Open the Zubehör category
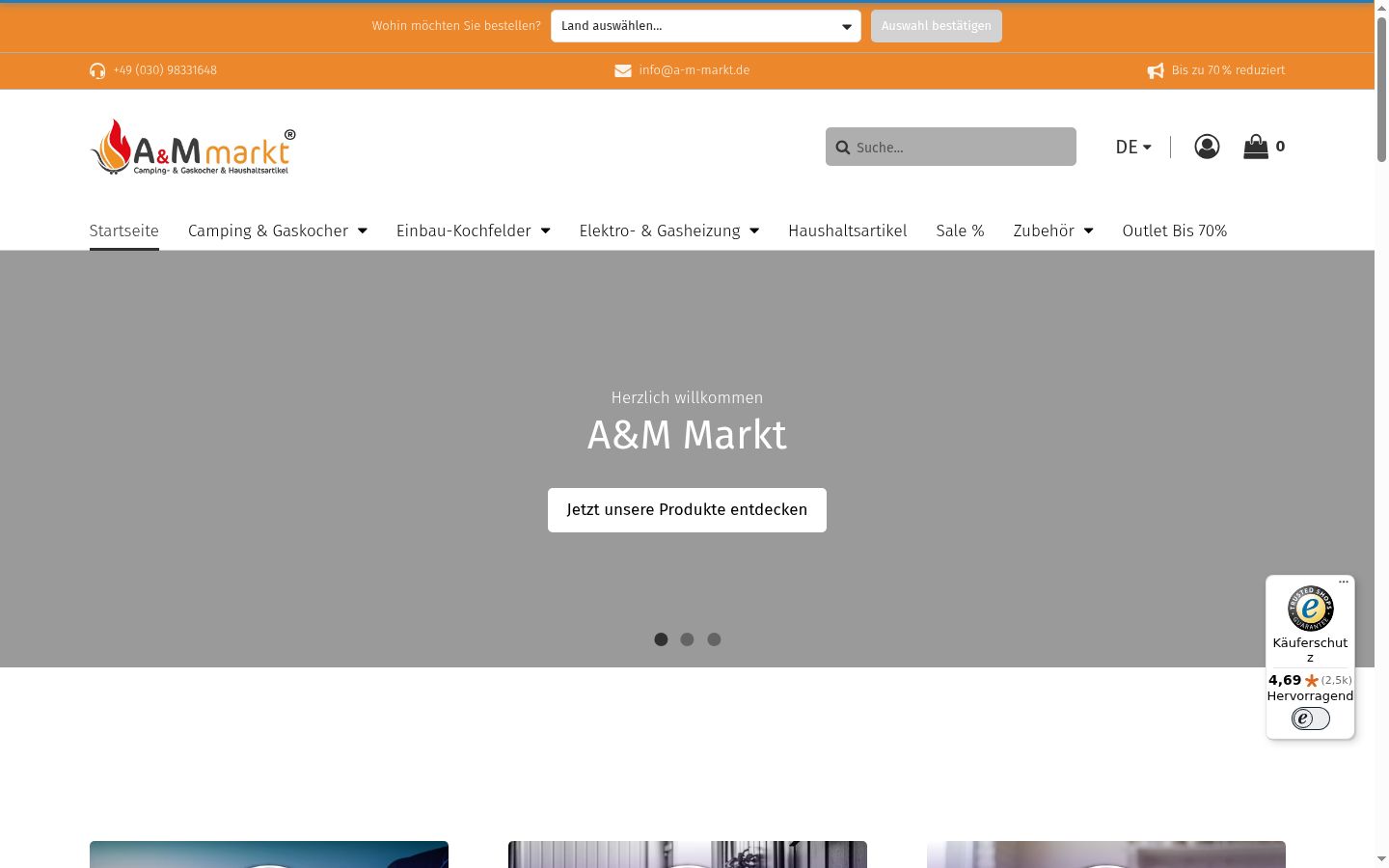 pyautogui.click(x=1044, y=231)
